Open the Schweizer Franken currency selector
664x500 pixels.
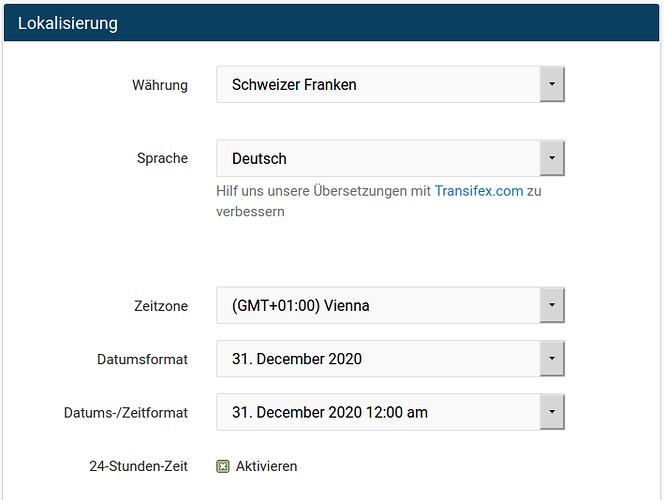pos(390,84)
